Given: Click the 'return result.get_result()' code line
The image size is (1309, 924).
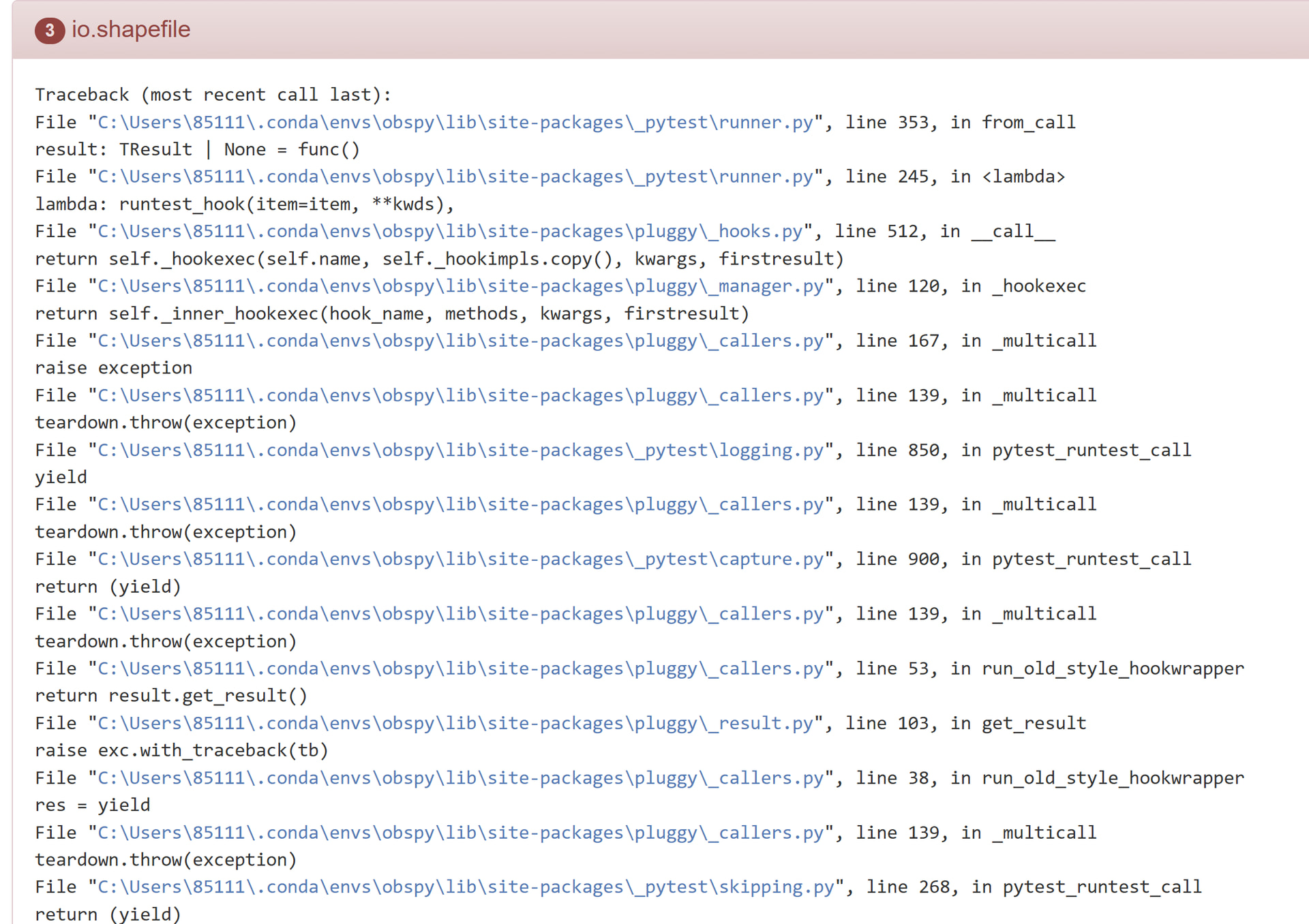Looking at the screenshot, I should pyautogui.click(x=171, y=696).
